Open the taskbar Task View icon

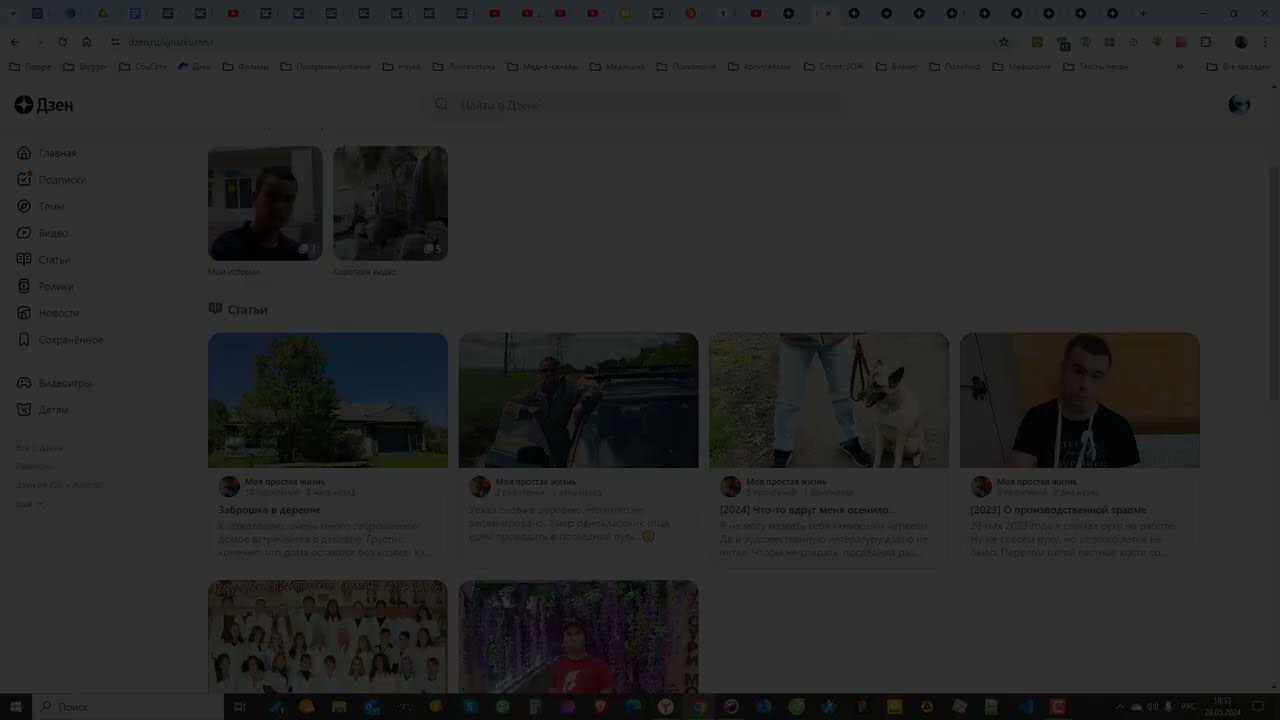pos(239,706)
